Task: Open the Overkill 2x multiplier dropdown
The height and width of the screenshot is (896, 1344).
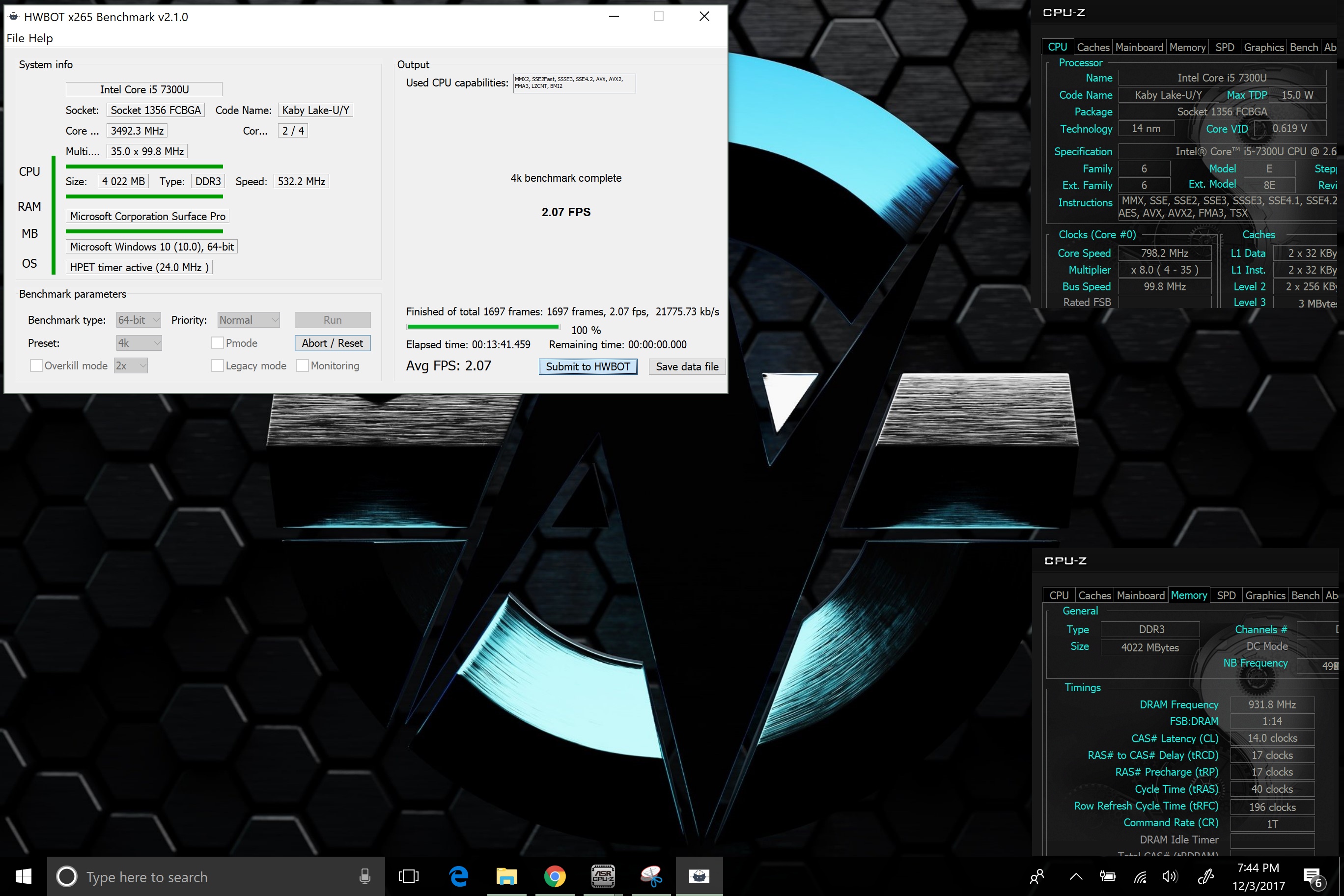Action: 131,365
